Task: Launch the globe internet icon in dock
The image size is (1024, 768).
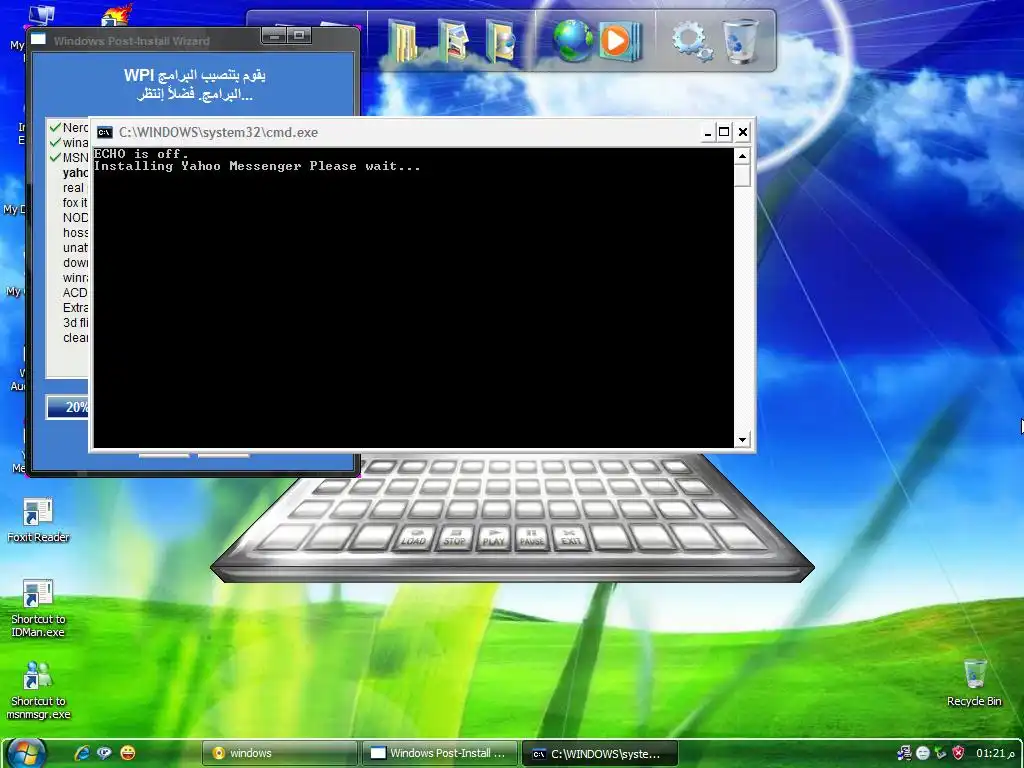Action: [572, 40]
